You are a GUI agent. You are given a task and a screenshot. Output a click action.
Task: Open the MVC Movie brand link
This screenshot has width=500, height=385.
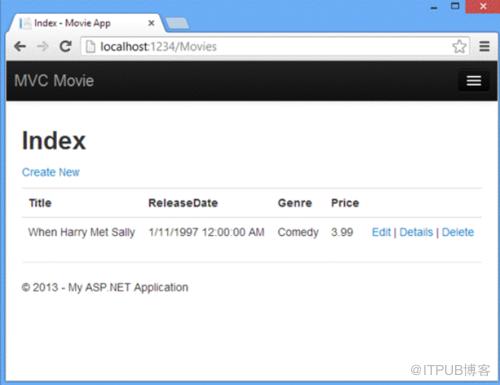[54, 81]
